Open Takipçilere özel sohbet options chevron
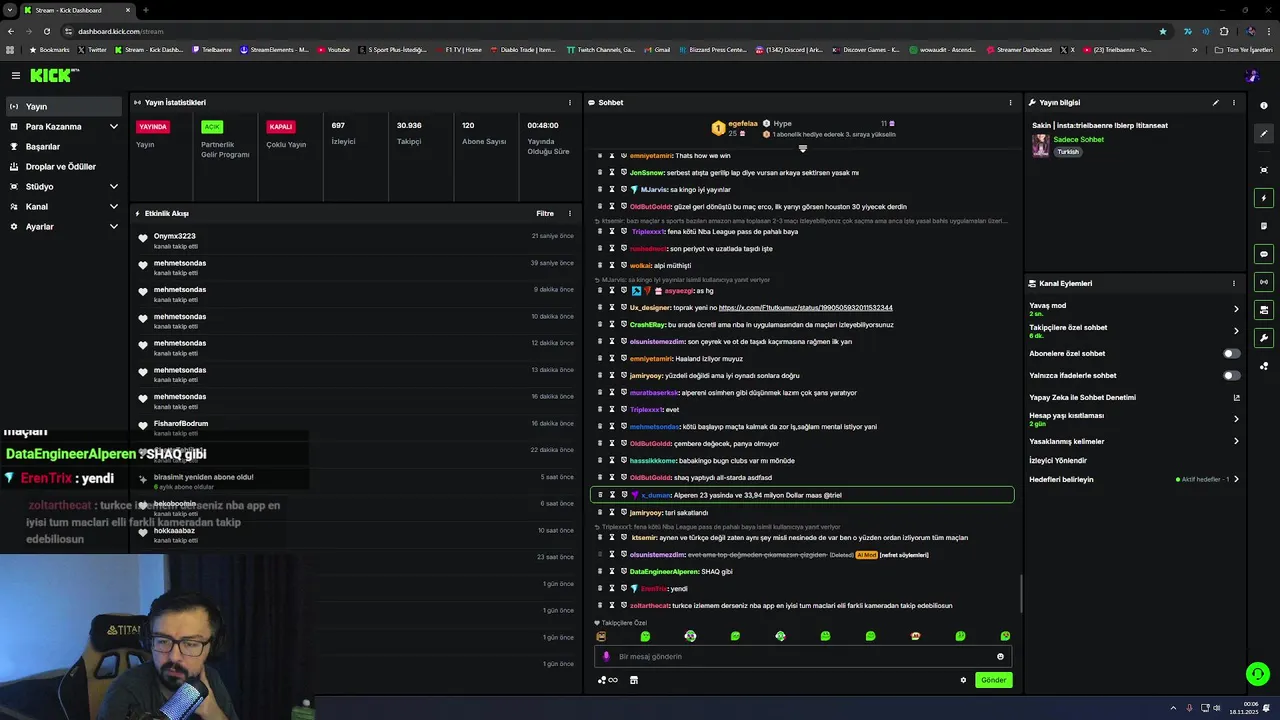Viewport: 1280px width, 720px height. pyautogui.click(x=1236, y=331)
